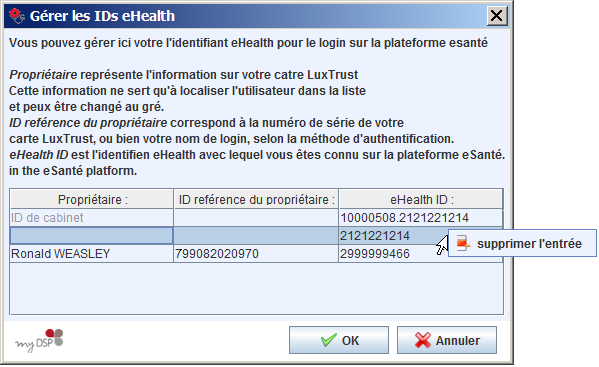Select the ID de cabinet cell
The width and height of the screenshot is (599, 367).
tap(92, 218)
